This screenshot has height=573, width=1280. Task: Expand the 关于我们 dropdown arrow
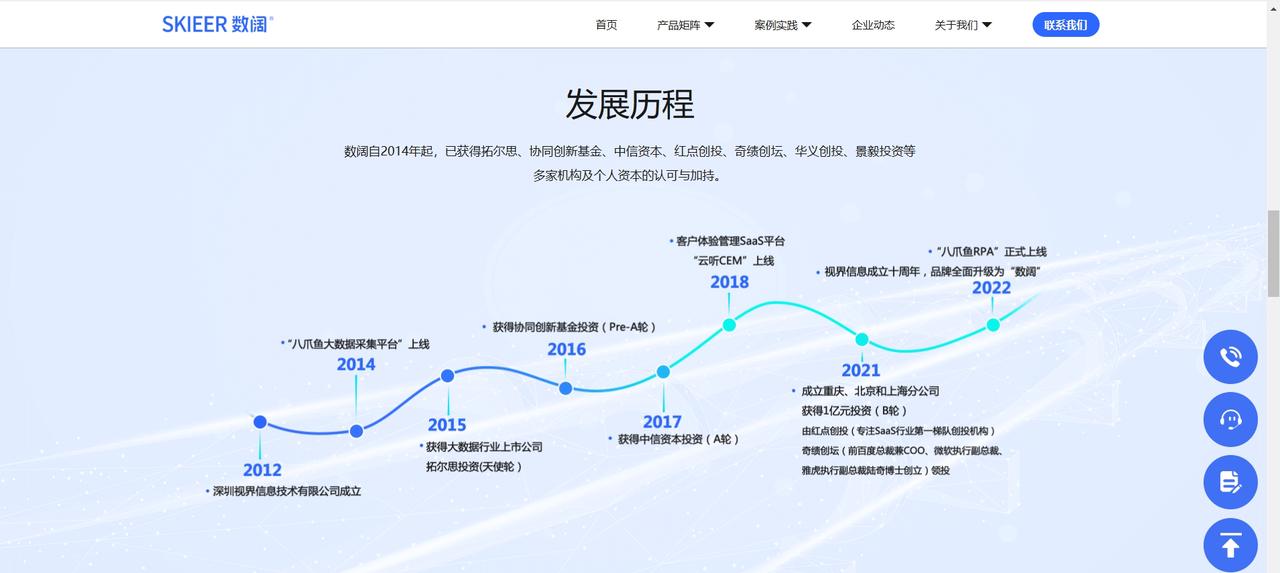pos(987,25)
